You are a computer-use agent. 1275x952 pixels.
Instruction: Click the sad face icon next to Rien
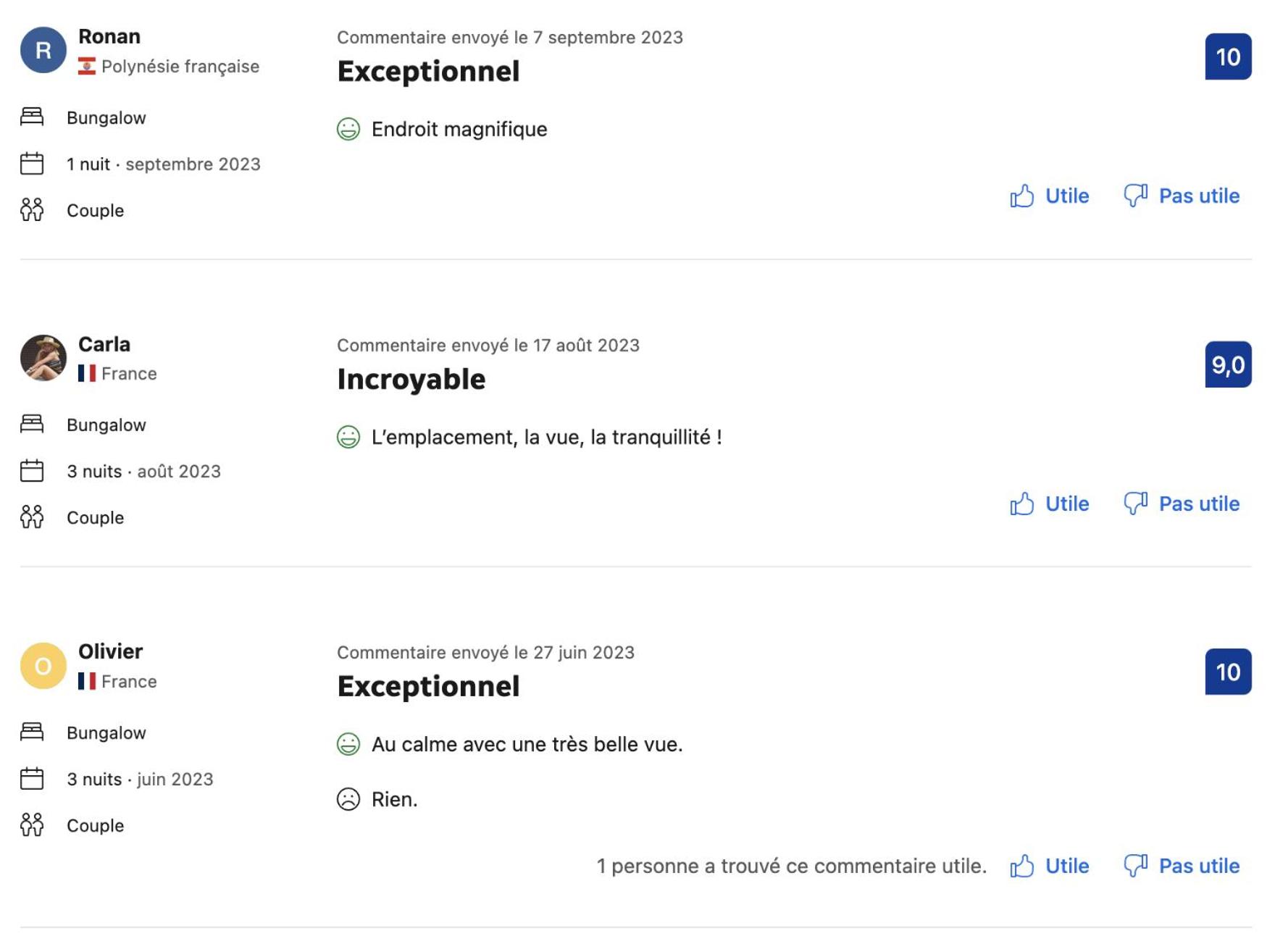(x=348, y=799)
